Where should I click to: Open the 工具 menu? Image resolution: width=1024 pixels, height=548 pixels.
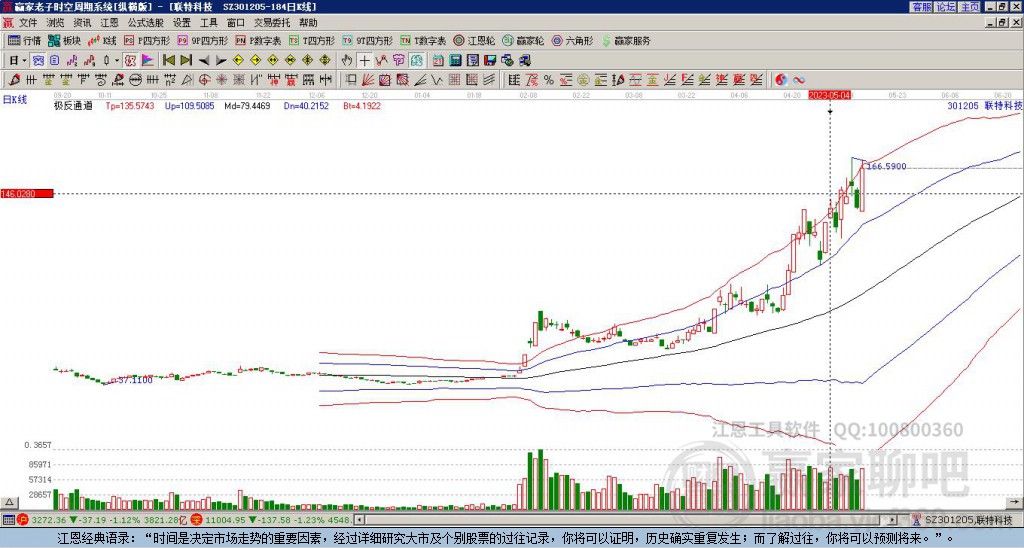208,23
